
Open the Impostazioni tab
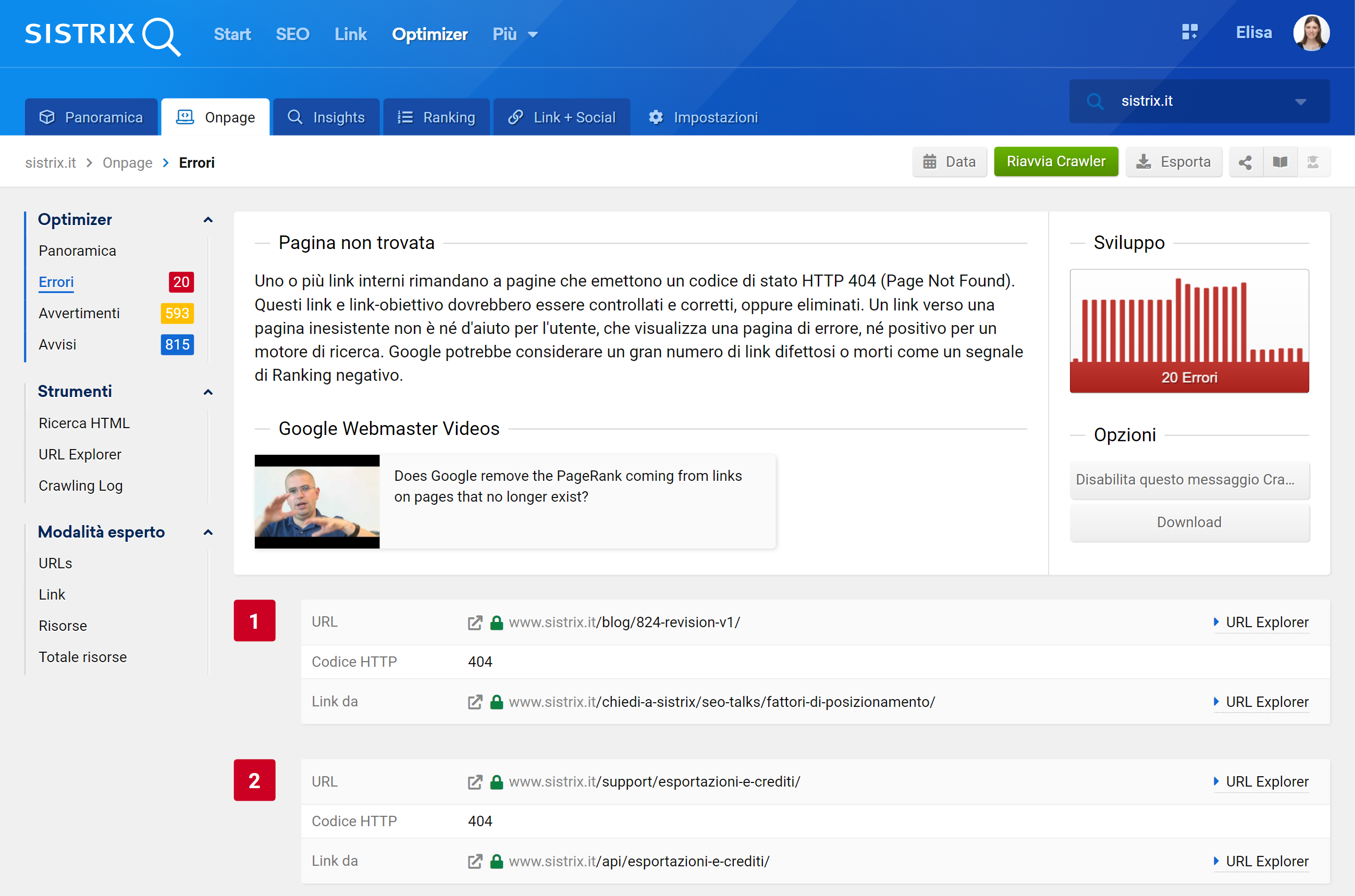coord(703,117)
